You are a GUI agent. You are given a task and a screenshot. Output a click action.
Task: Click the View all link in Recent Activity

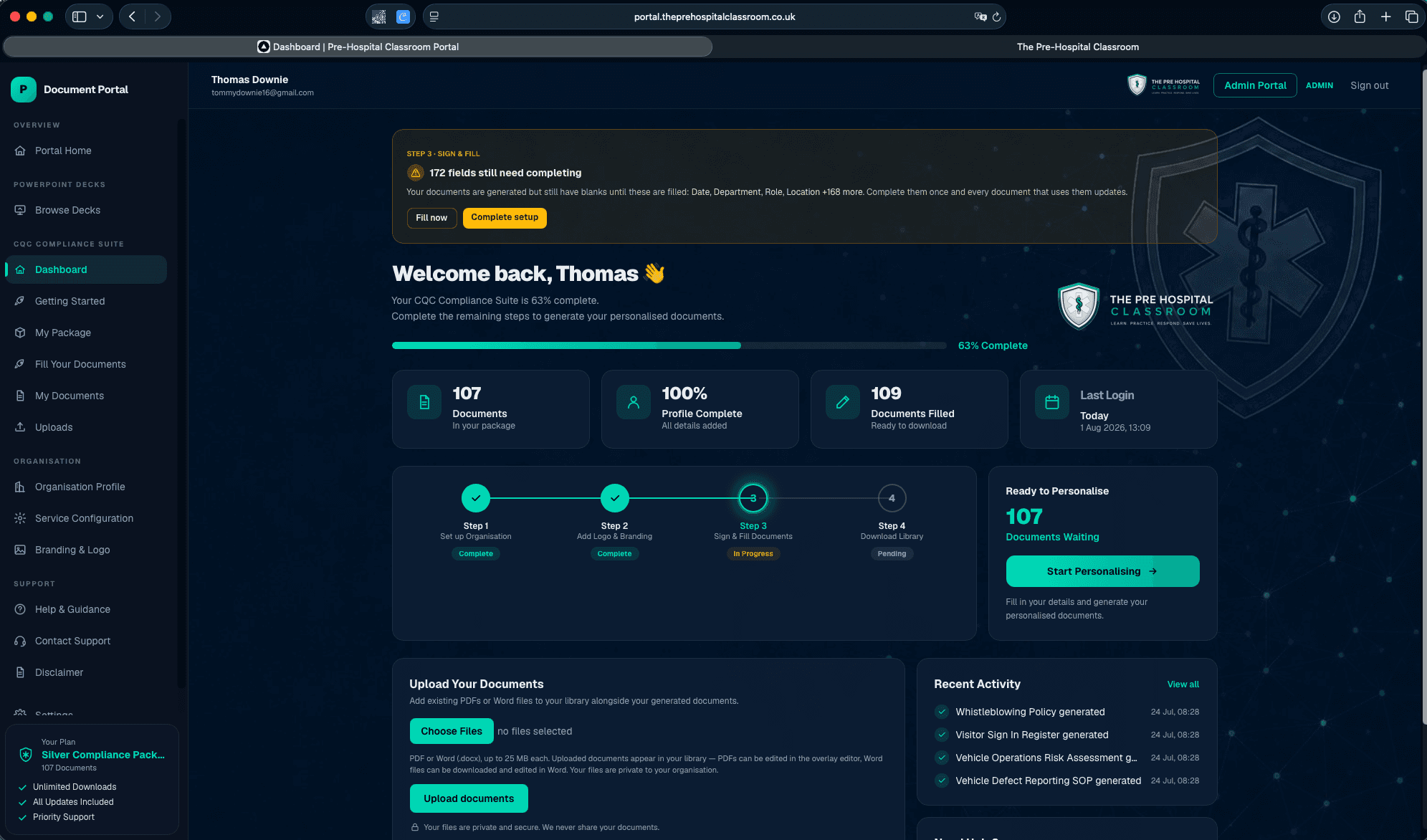pos(1183,684)
